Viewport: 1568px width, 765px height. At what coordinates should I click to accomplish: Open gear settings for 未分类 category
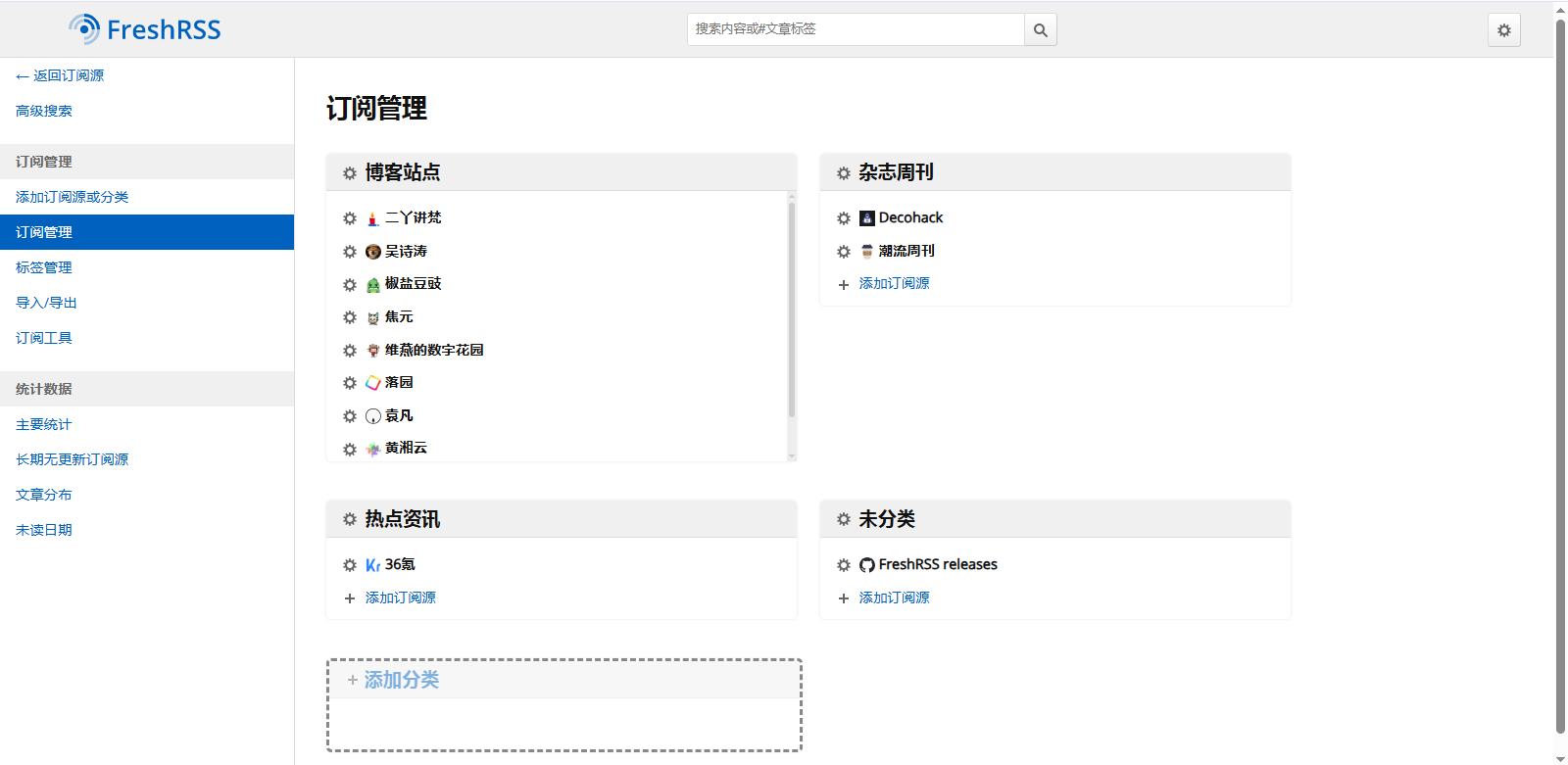pyautogui.click(x=844, y=519)
